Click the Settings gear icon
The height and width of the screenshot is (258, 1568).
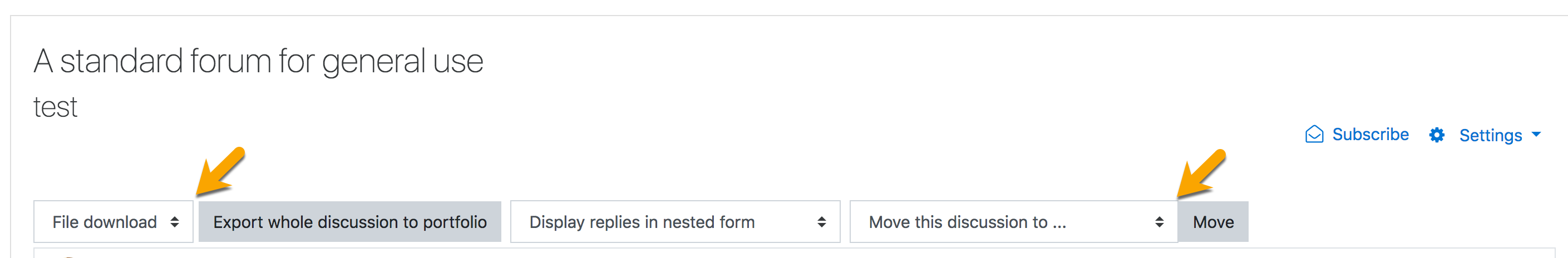tap(1437, 135)
